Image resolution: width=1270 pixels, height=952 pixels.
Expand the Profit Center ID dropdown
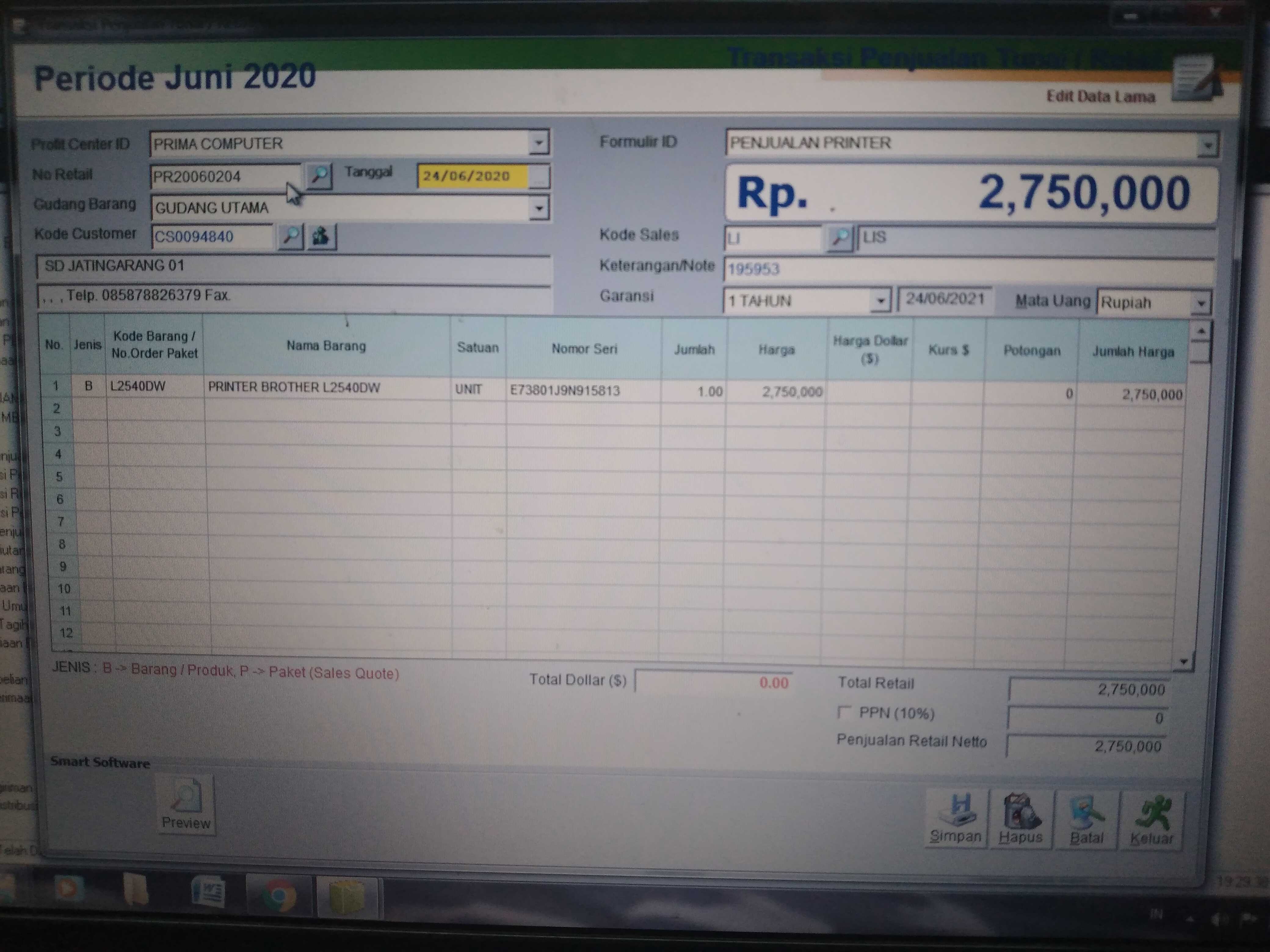[x=539, y=142]
